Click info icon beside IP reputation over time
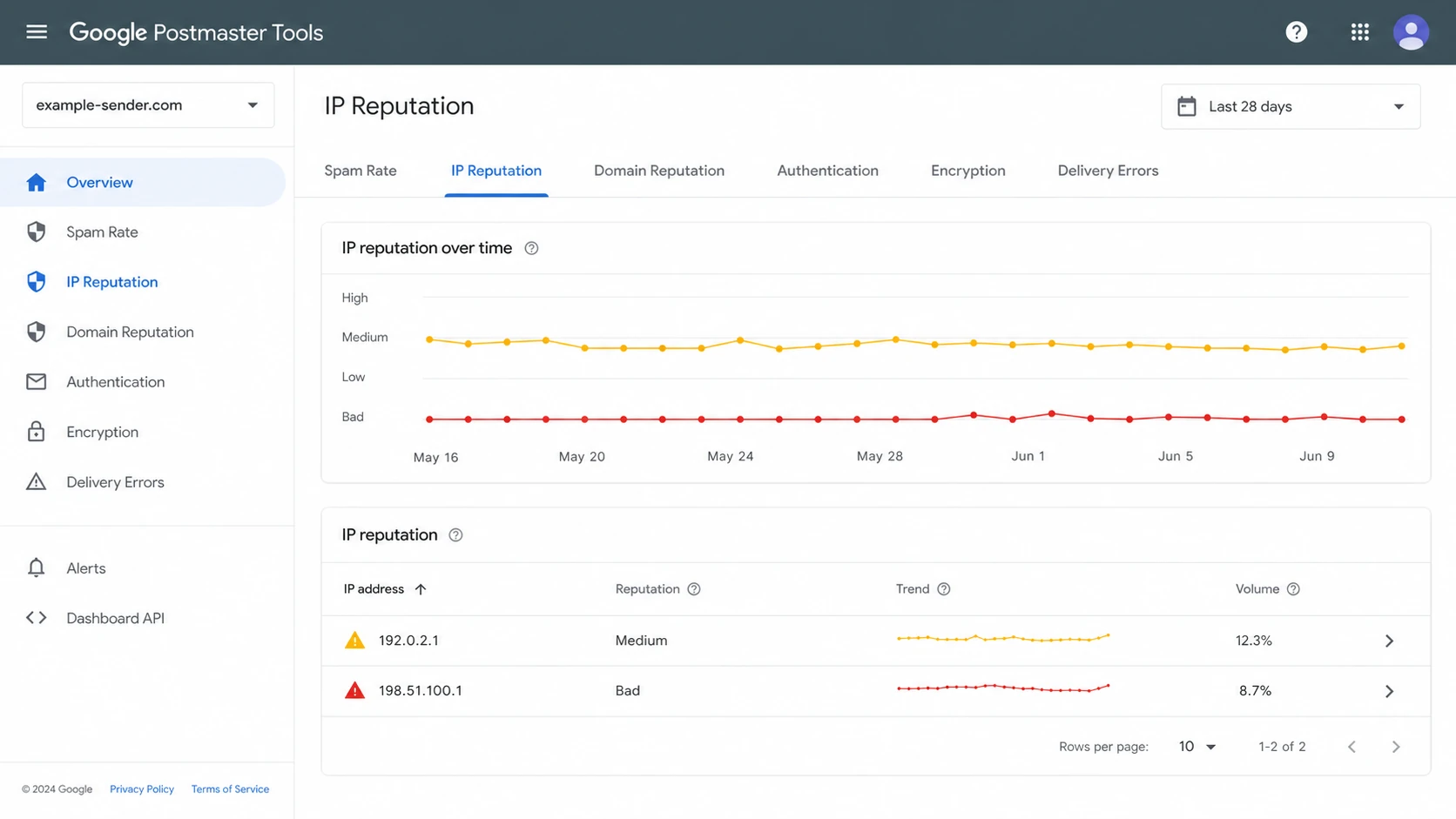1456x819 pixels. click(531, 248)
